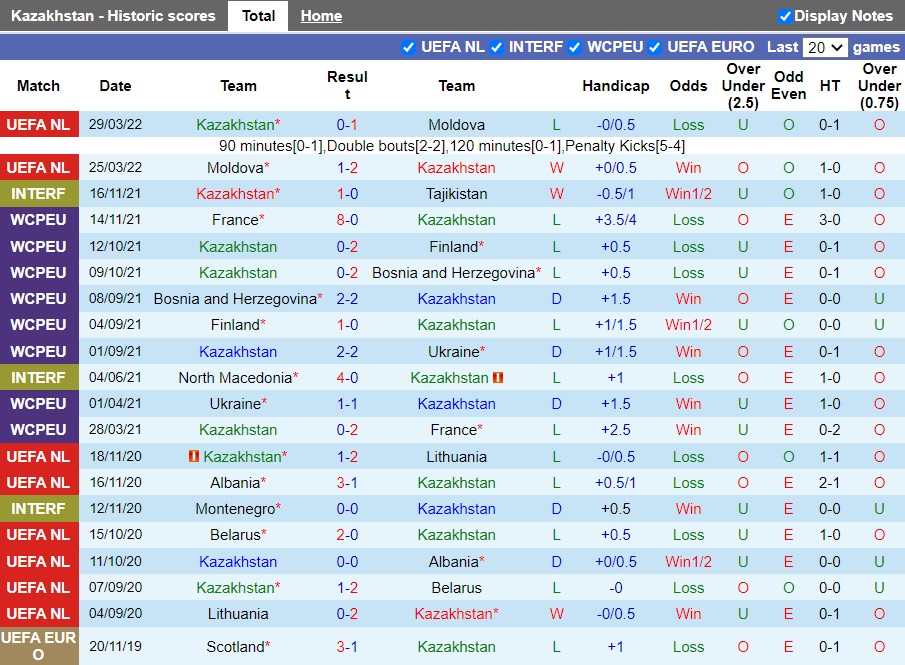The width and height of the screenshot is (905, 665).
Task: Toggle the WCPEU filter checkbox
Action: click(575, 47)
